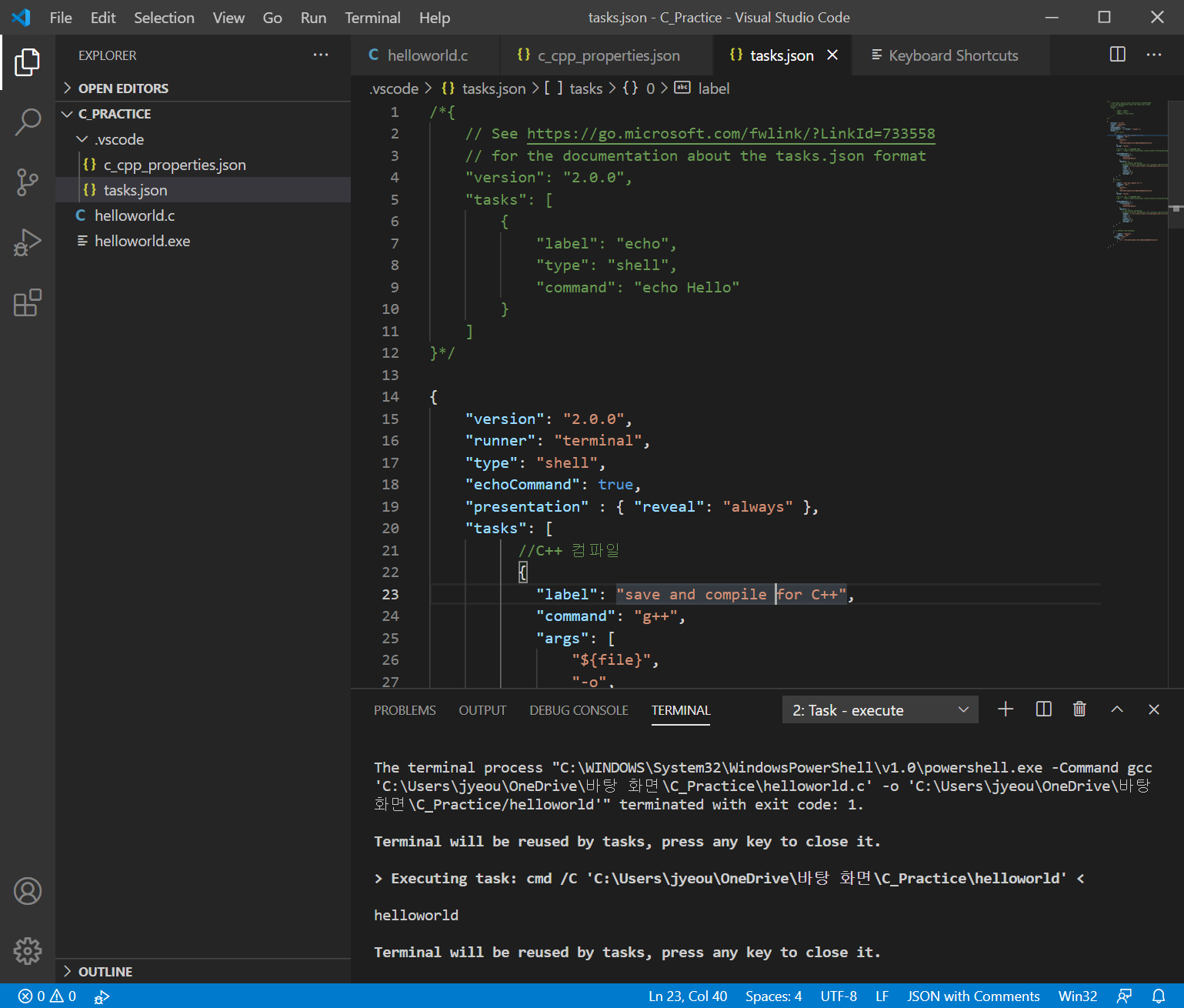Click the editor minimap preview

click(x=1136, y=173)
